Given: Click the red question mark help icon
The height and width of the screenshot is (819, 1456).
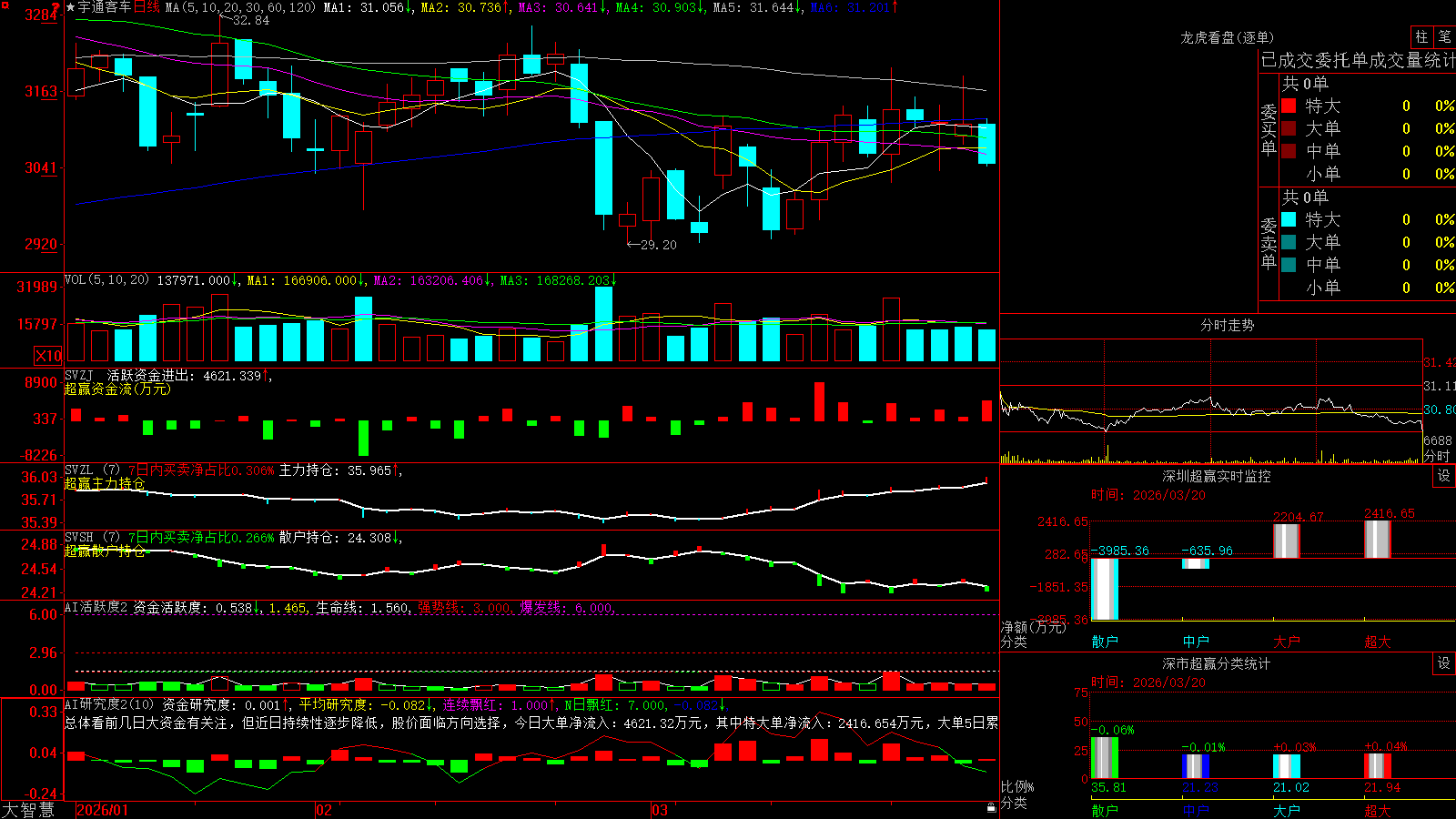Looking at the screenshot, I should 56,7.
